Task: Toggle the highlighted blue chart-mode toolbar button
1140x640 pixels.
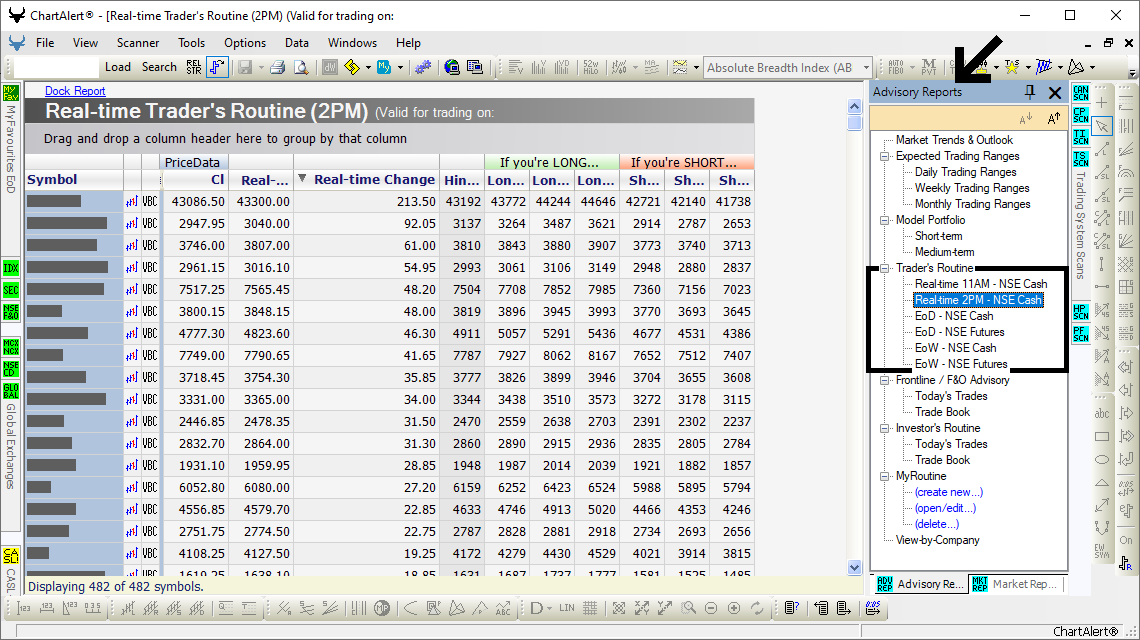Action: (x=217, y=68)
